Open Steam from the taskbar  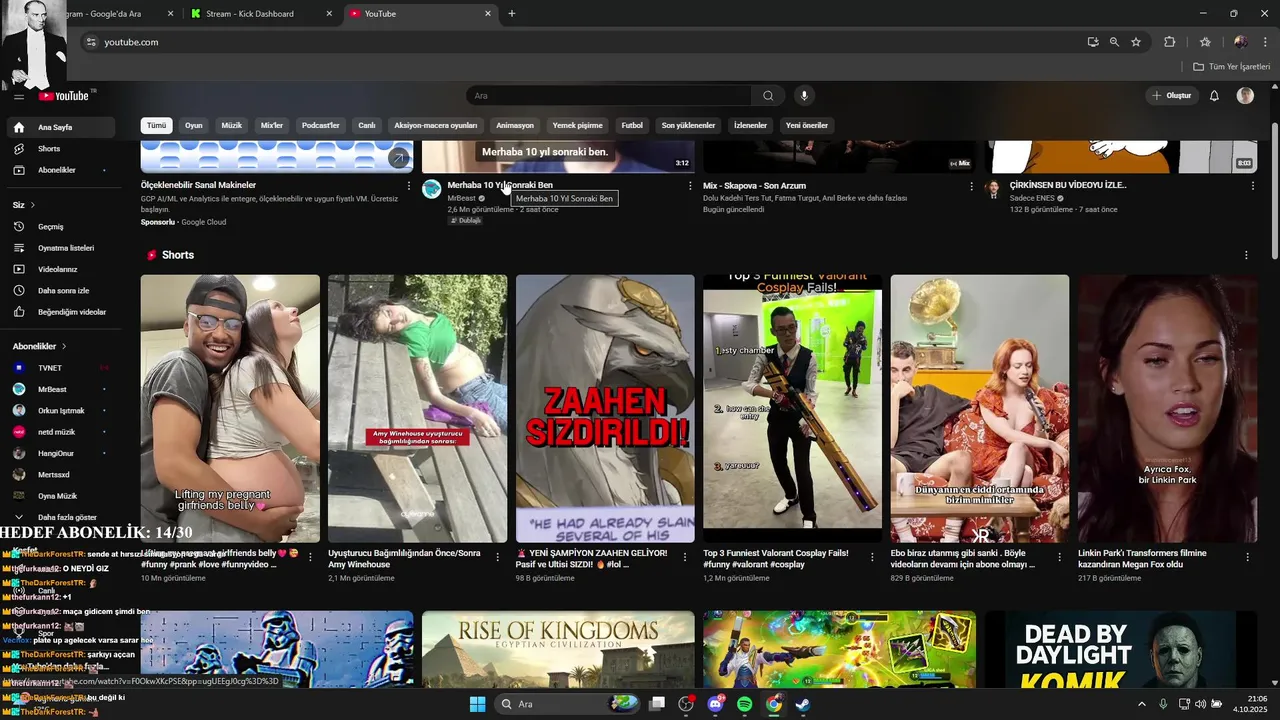[x=802, y=704]
